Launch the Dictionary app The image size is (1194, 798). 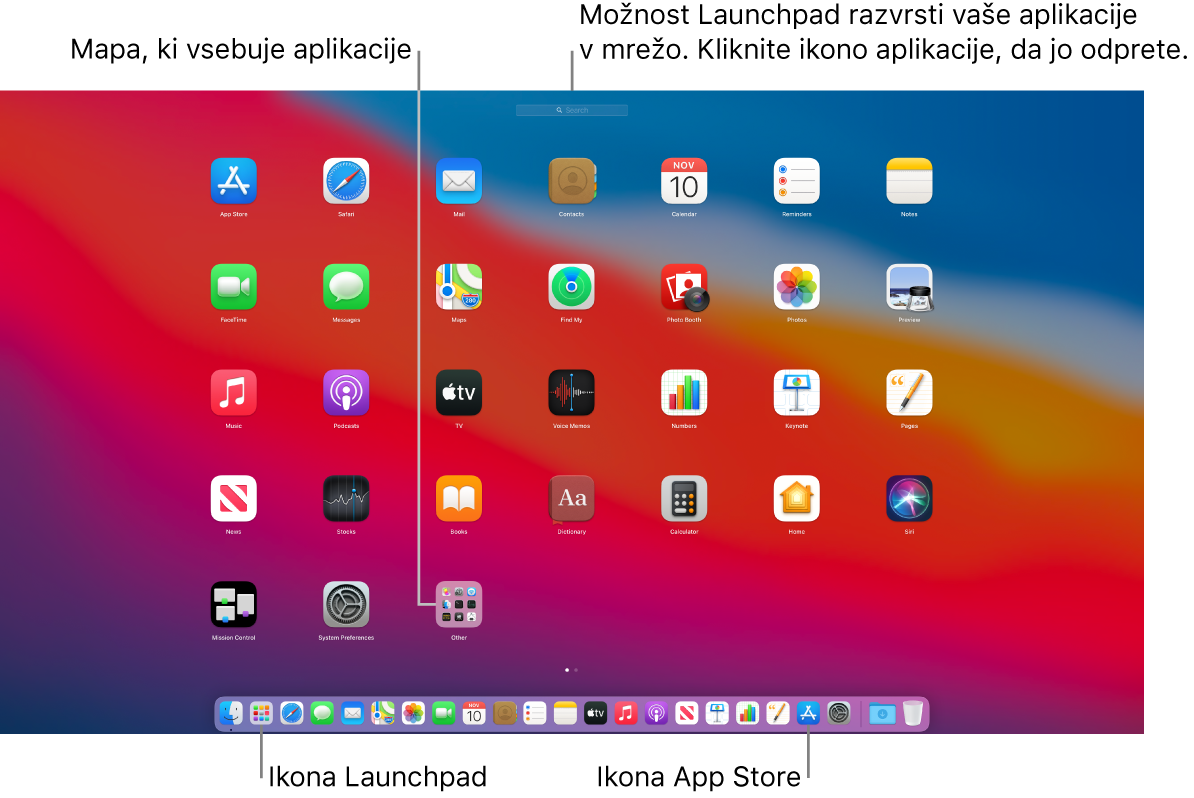coord(571,499)
